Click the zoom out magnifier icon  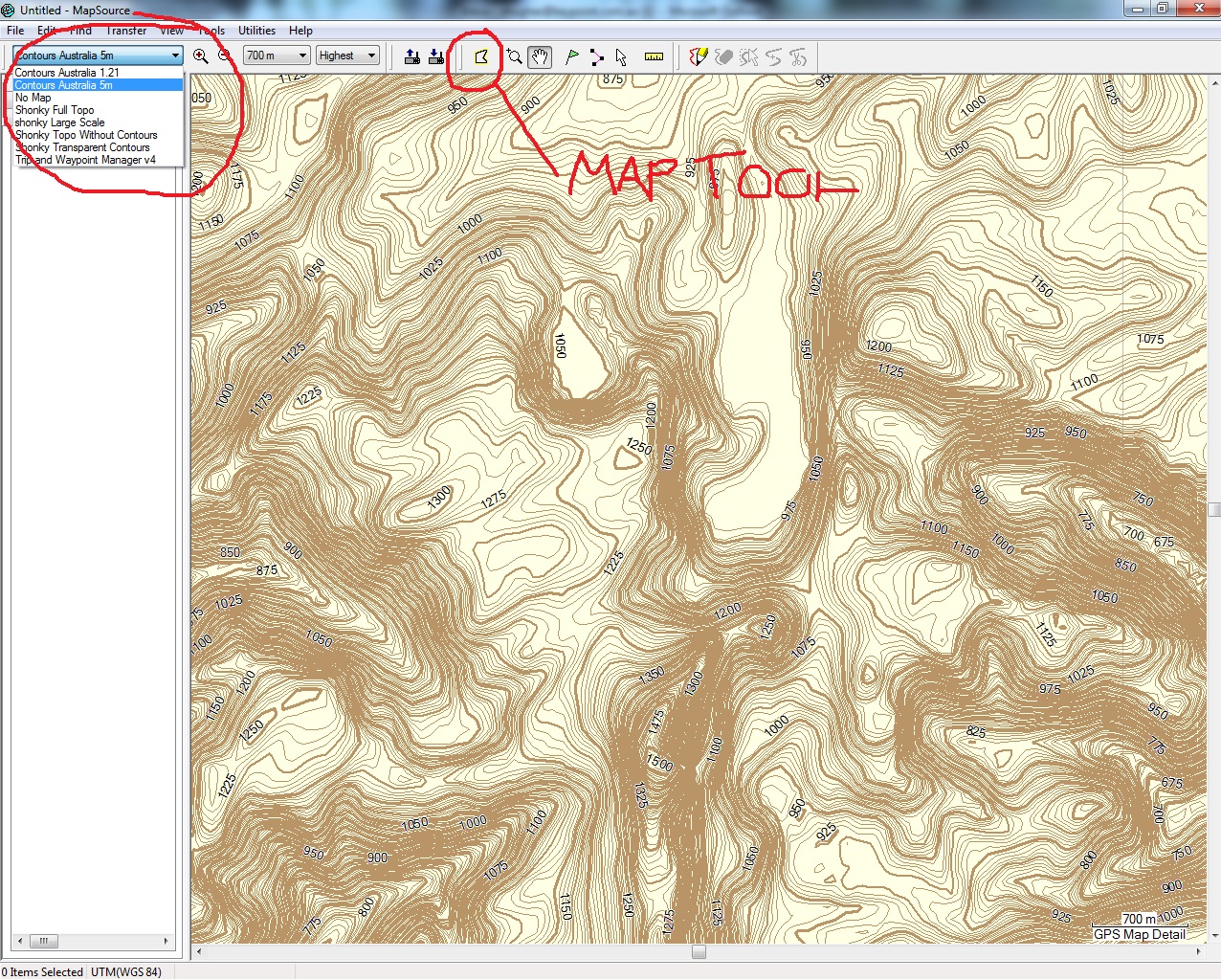click(x=225, y=56)
